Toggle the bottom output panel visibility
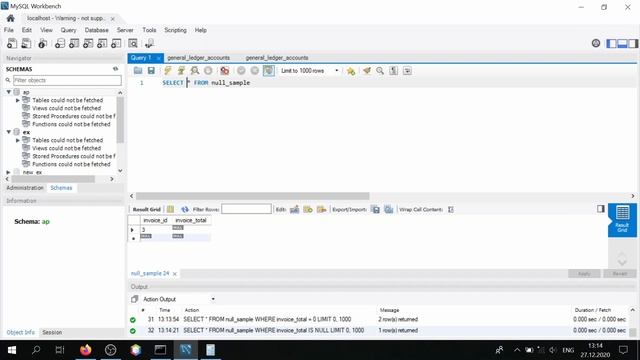The height and width of the screenshot is (360, 640). coord(622,43)
